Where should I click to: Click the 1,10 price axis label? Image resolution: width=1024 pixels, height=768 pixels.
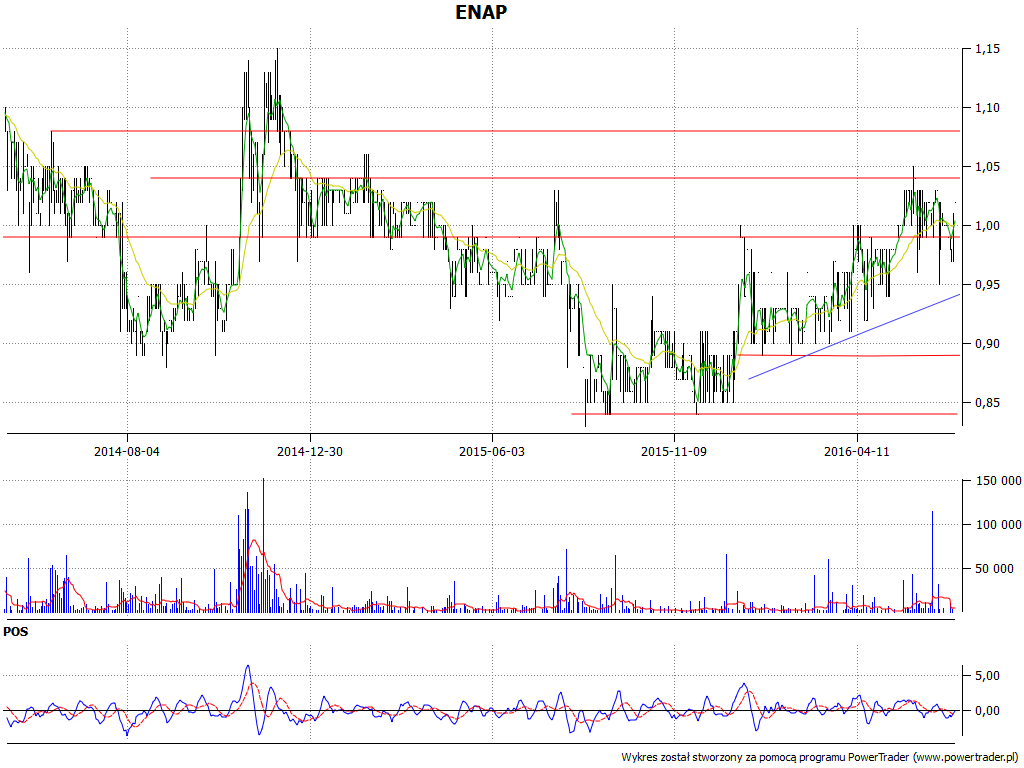pos(987,108)
